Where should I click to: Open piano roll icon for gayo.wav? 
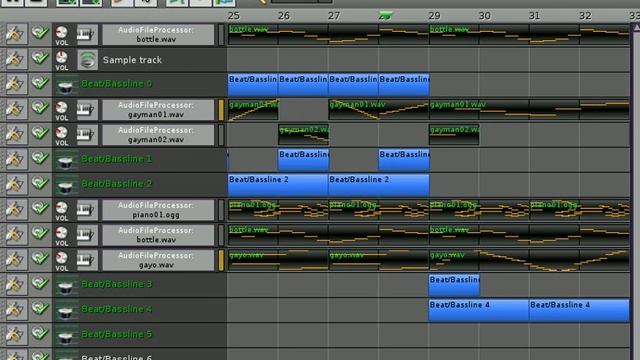tap(87, 260)
